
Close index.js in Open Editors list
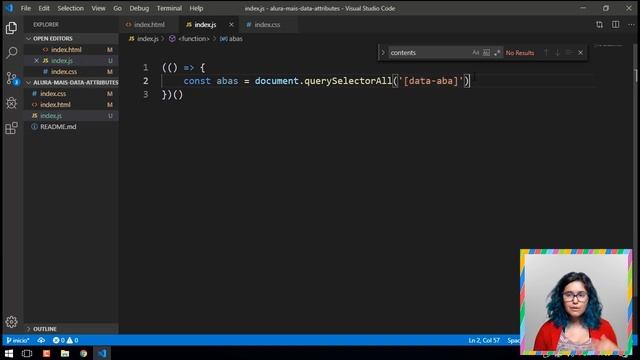pyautogui.click(x=36, y=60)
